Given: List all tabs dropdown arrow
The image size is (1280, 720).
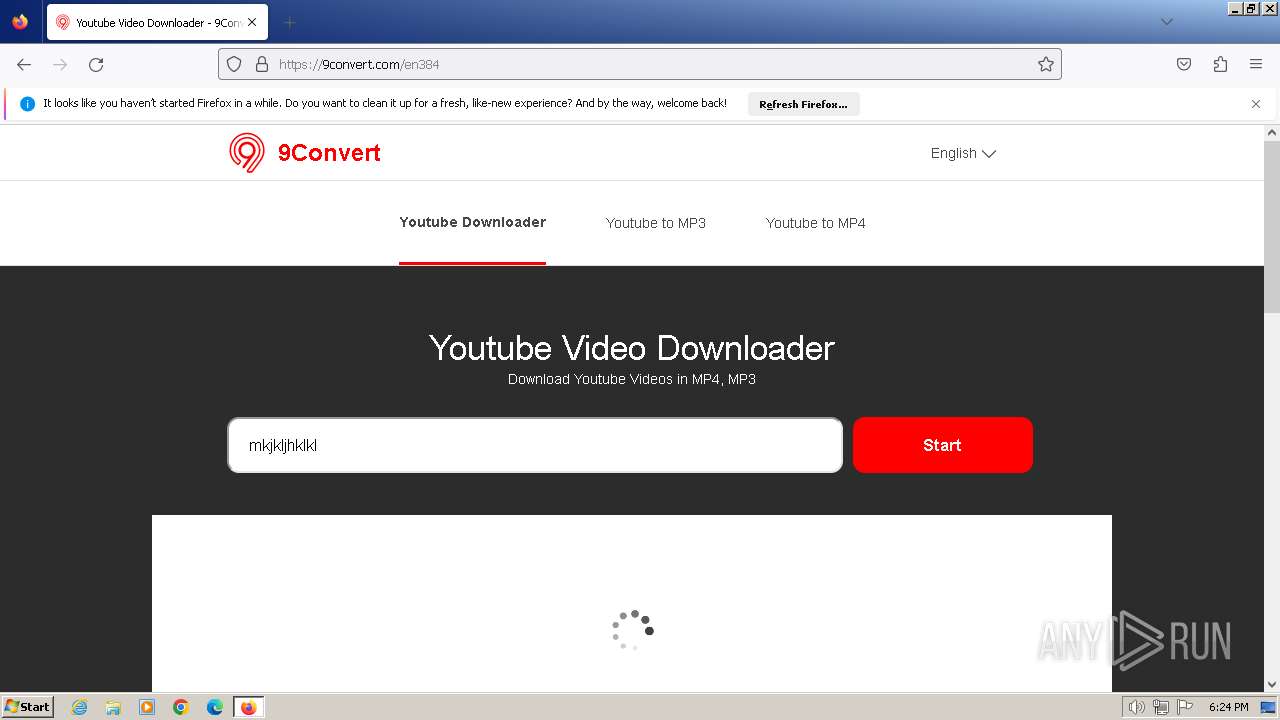Looking at the screenshot, I should tap(1166, 22).
